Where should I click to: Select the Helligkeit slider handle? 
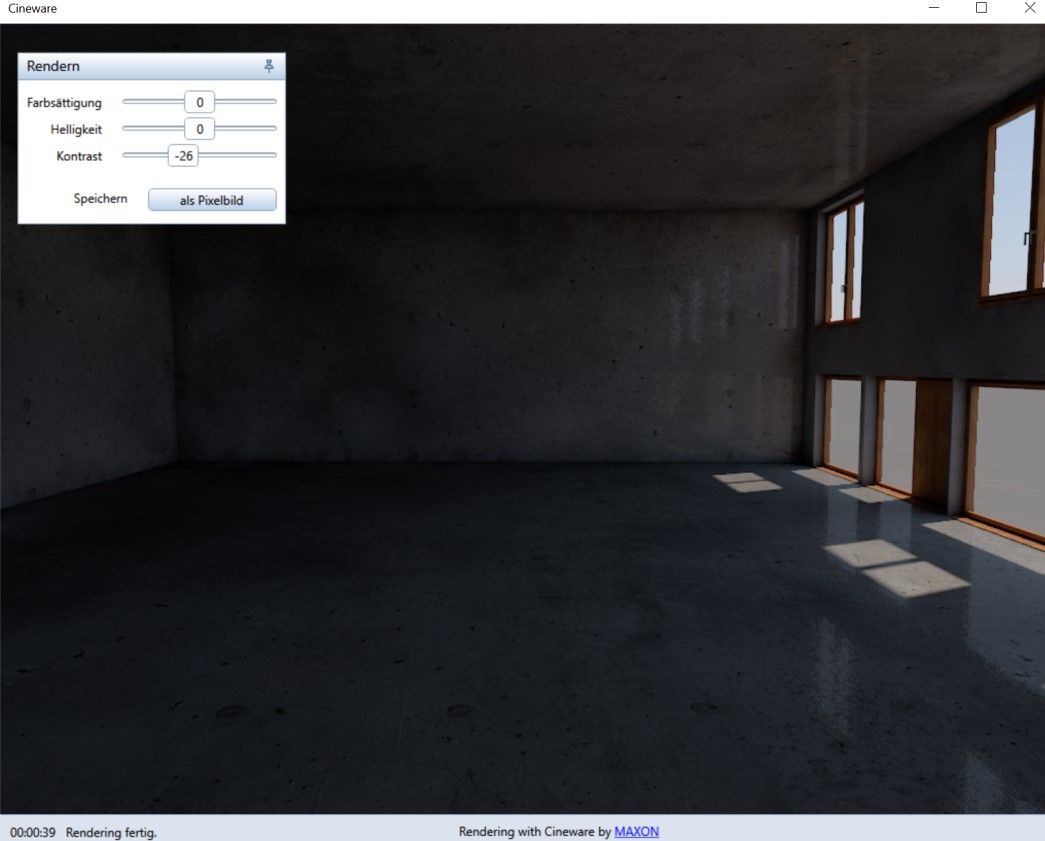click(x=200, y=129)
